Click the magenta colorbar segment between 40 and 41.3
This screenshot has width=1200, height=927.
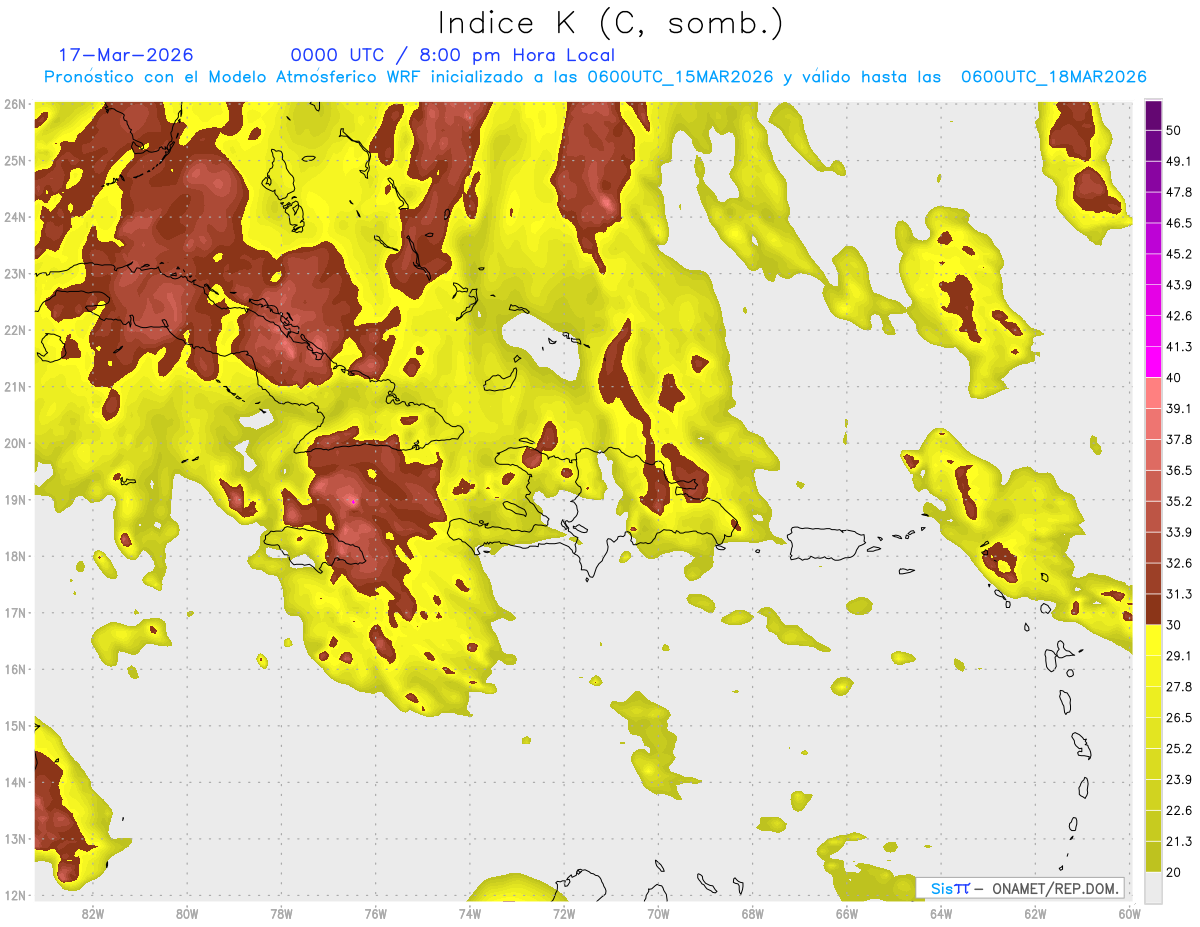(x=1153, y=362)
